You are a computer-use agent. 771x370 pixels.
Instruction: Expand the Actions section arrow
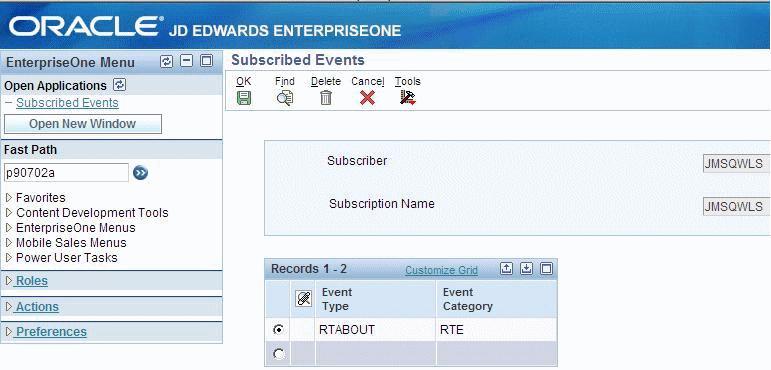(x=9, y=307)
